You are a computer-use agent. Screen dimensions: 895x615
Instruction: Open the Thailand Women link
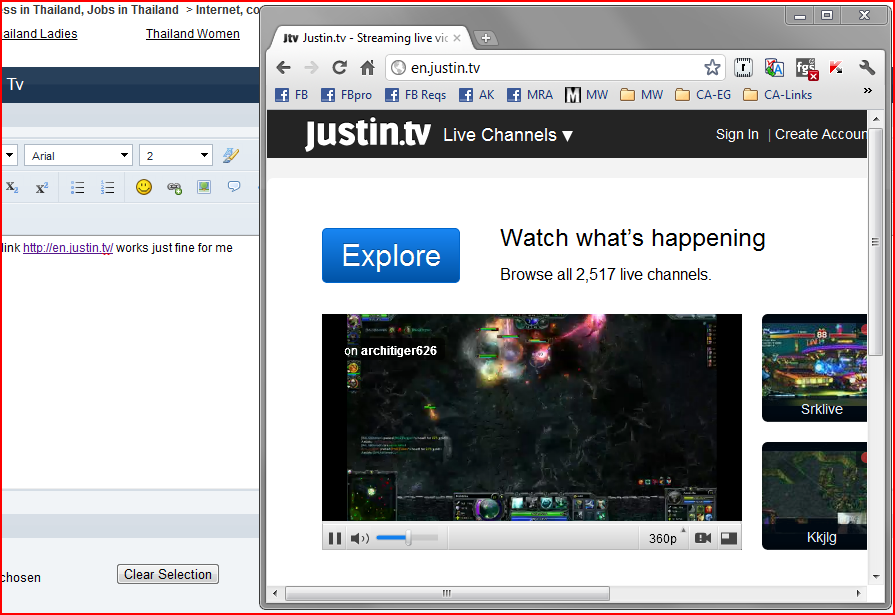193,34
